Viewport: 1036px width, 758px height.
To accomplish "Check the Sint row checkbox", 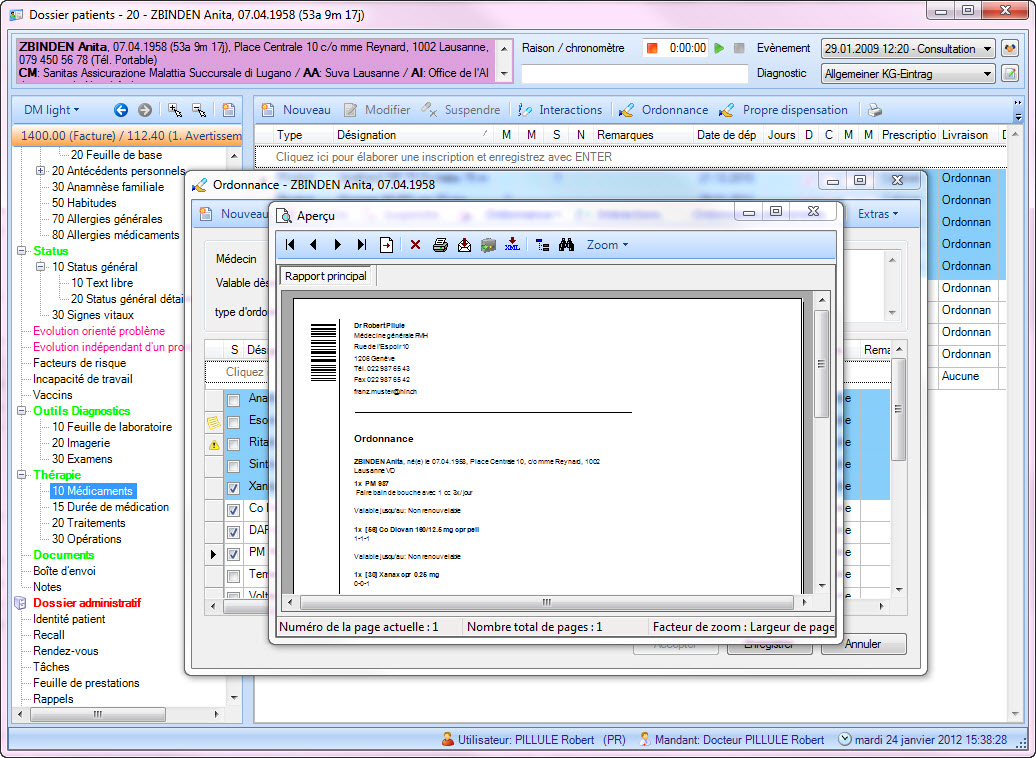I will (x=233, y=467).
